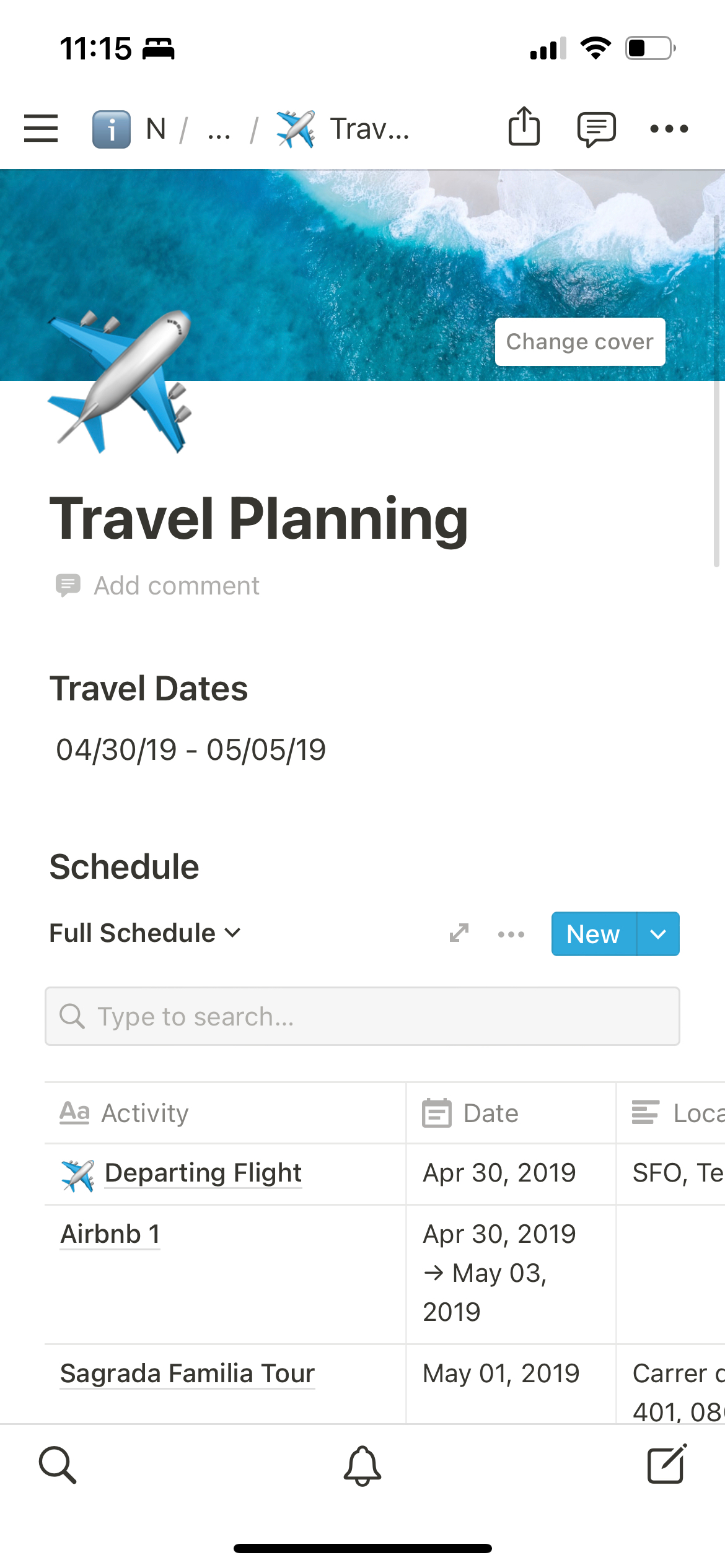The image size is (725, 1568).
Task: Expand the Full Schedule view dropdown
Action: pos(145,933)
